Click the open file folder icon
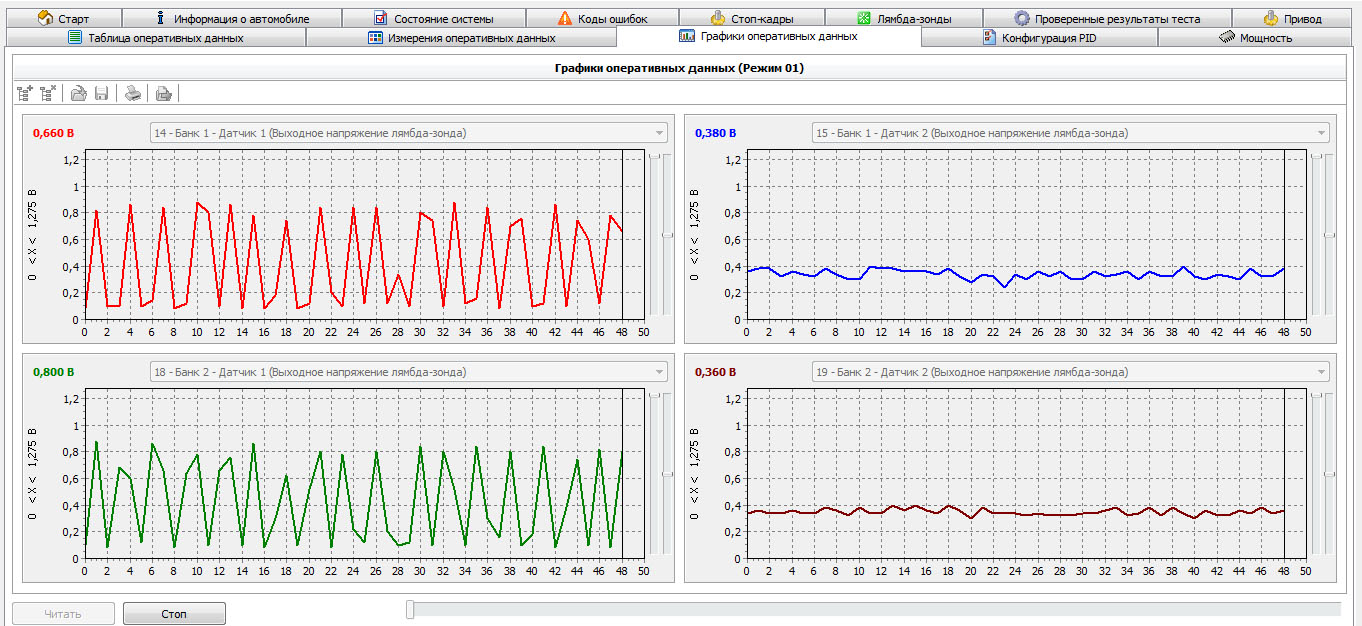Viewport: 1362px width, 626px height. (x=78, y=93)
